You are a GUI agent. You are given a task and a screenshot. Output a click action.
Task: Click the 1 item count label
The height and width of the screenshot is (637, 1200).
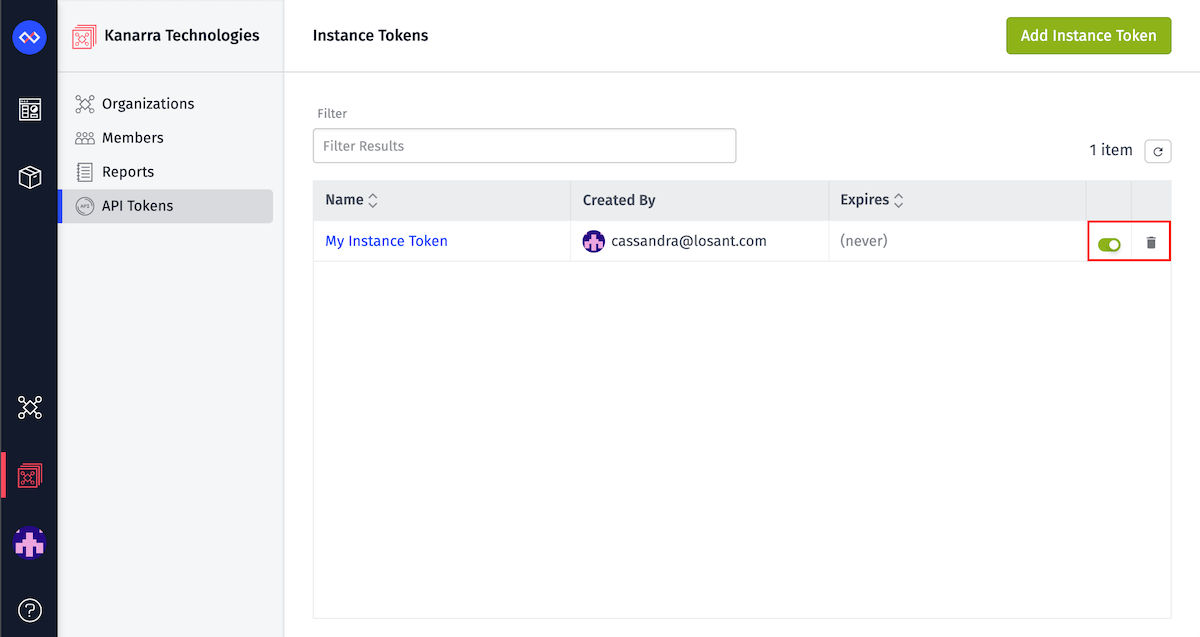click(x=1111, y=150)
